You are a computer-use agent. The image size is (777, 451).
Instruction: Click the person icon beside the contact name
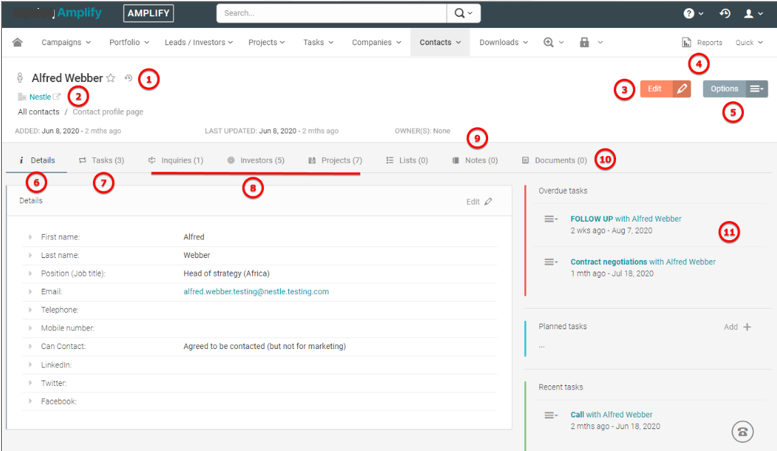pos(20,78)
